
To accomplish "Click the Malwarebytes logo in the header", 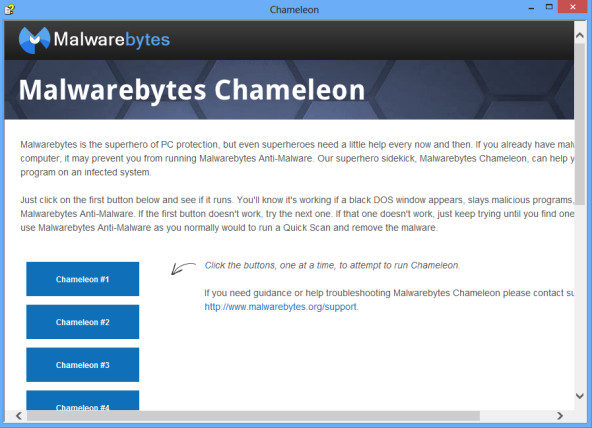I will [94, 40].
